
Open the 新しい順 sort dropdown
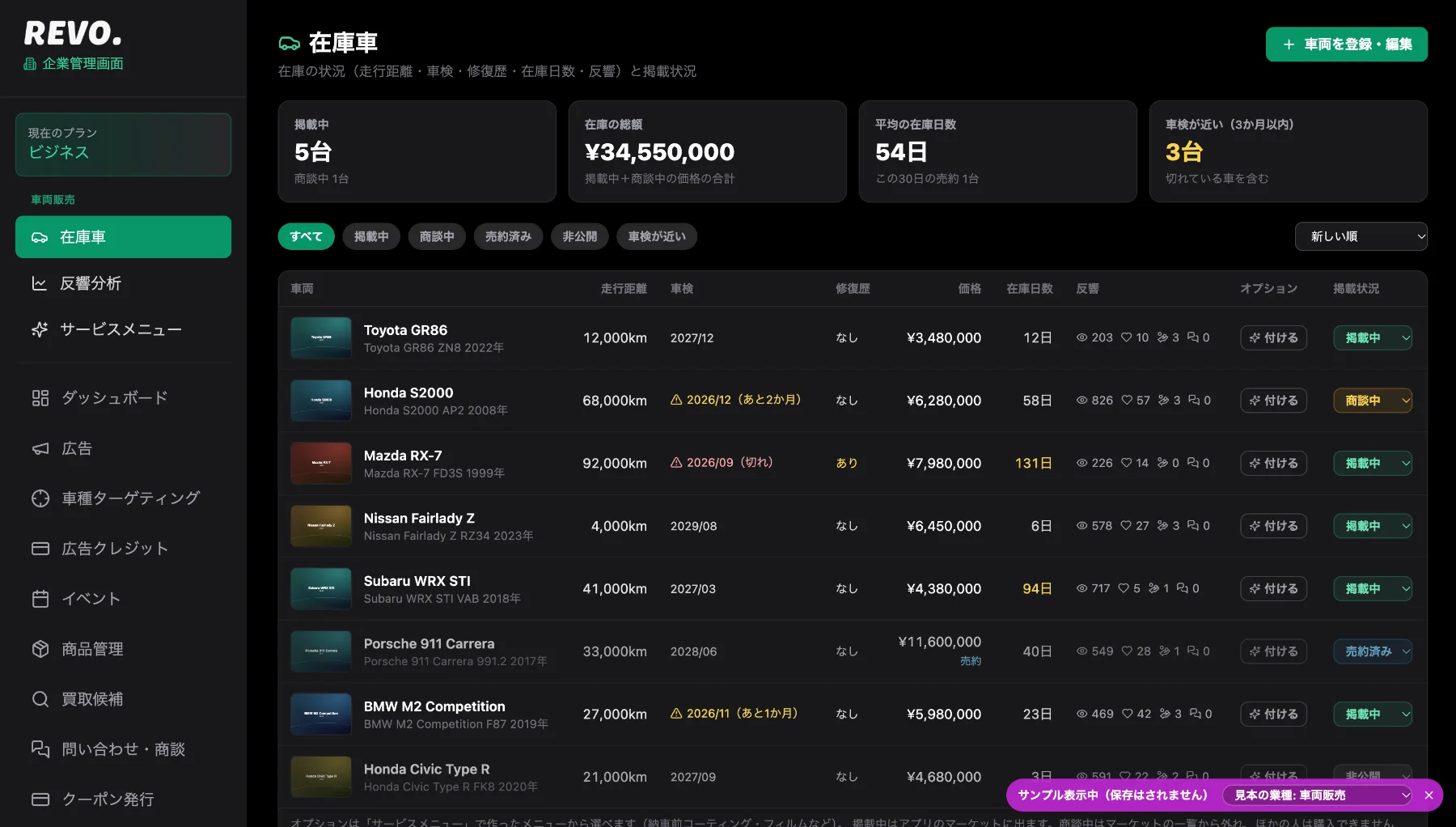1361,236
